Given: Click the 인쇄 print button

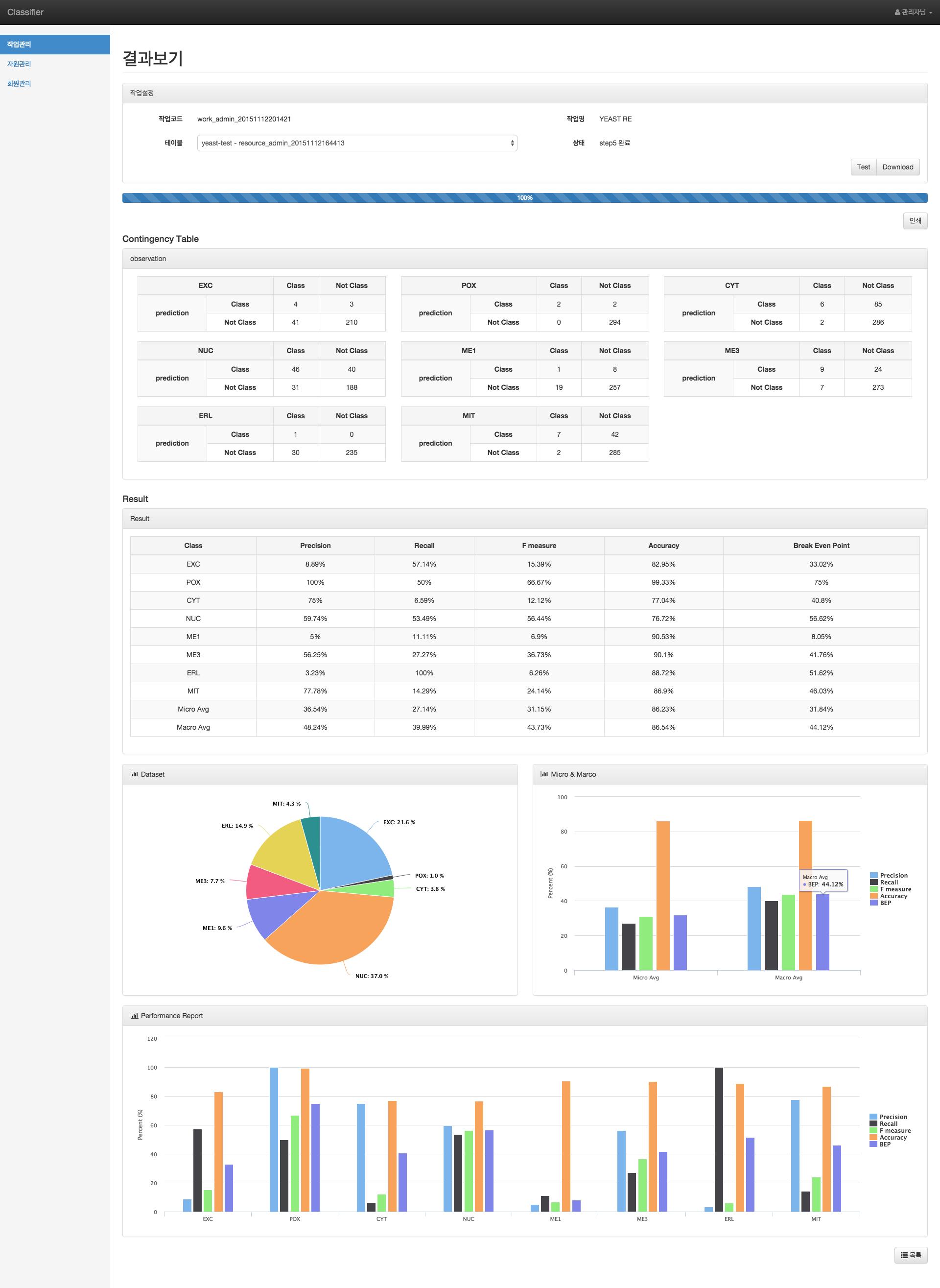Looking at the screenshot, I should tap(915, 220).
